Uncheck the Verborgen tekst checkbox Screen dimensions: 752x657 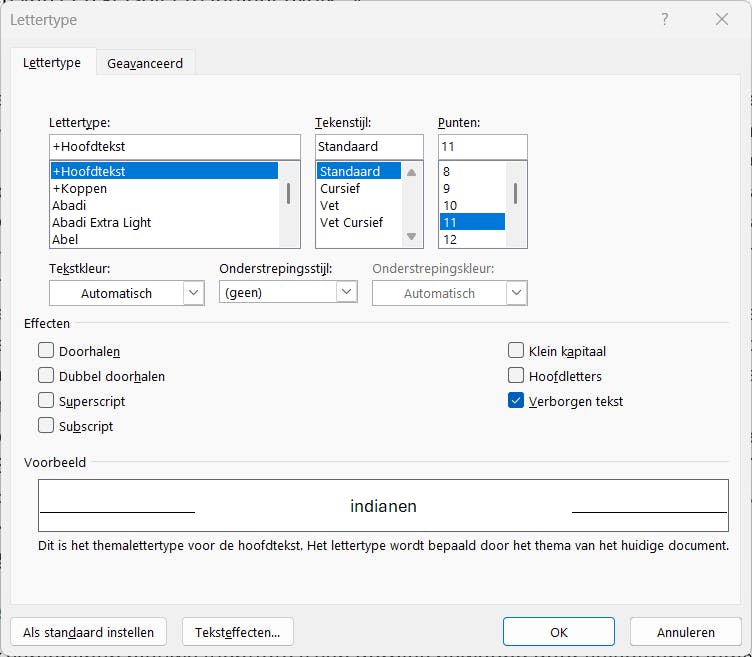coord(516,401)
